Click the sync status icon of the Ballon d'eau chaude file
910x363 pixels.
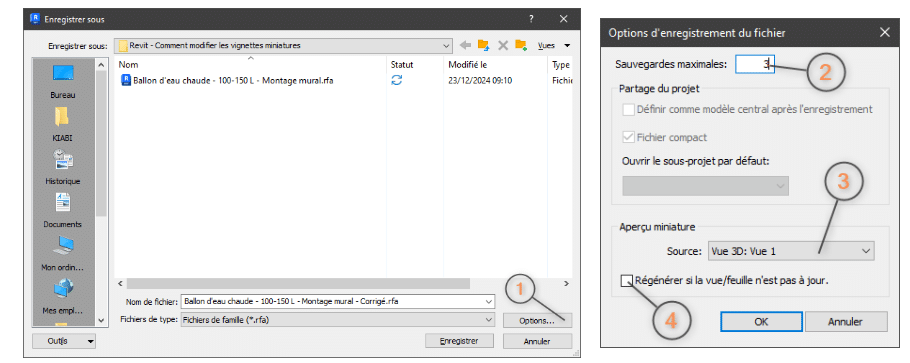pyautogui.click(x=396, y=81)
